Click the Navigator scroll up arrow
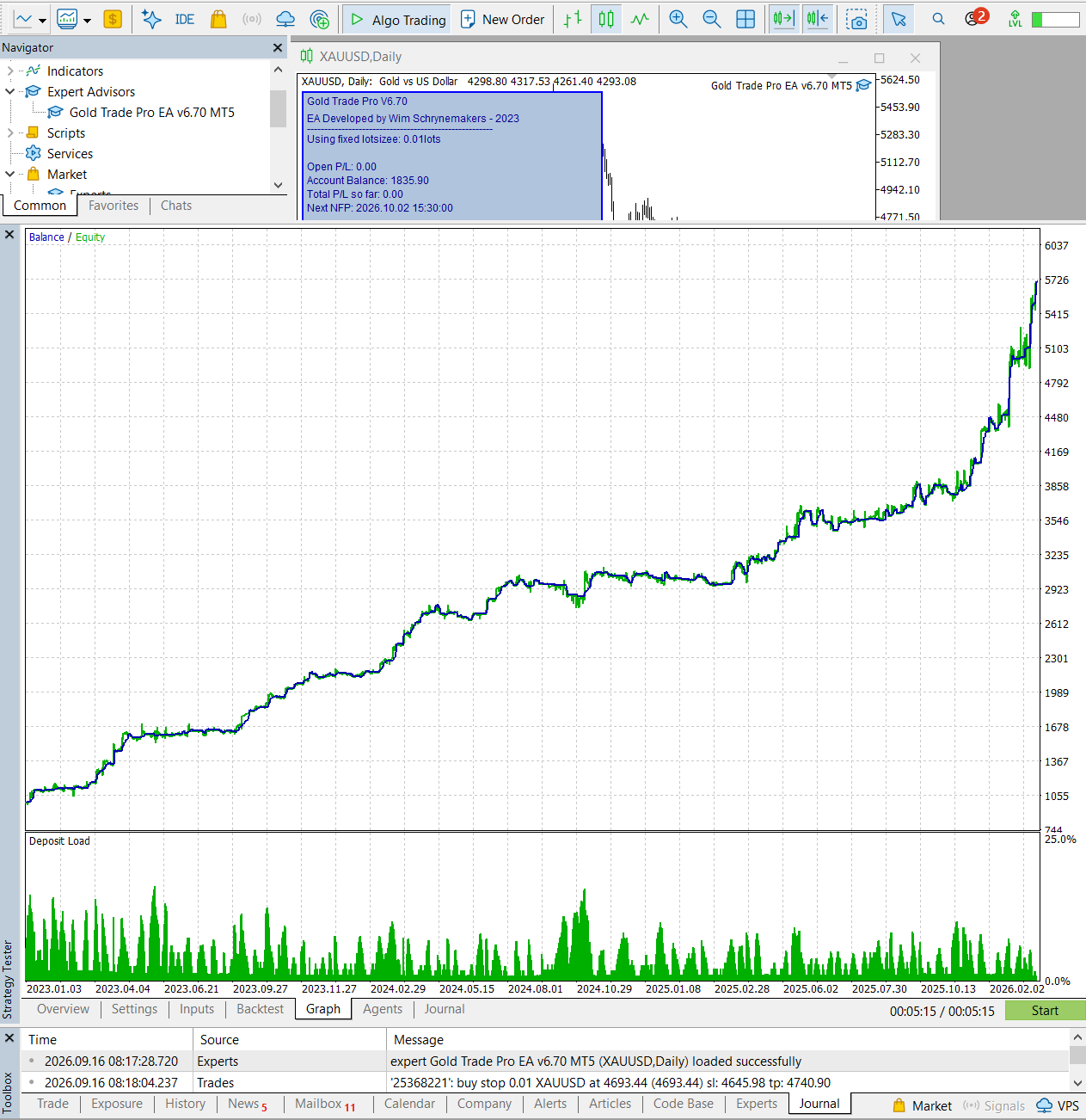Image resolution: width=1086 pixels, height=1120 pixels. click(x=278, y=70)
